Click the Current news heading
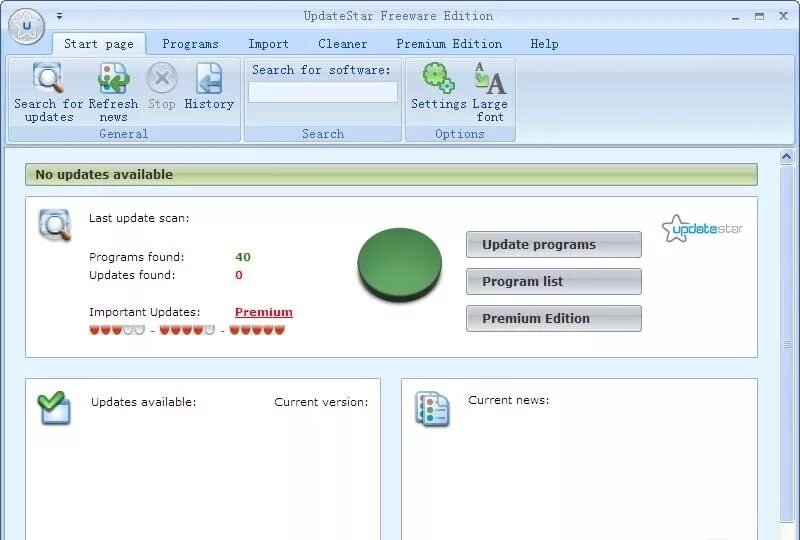This screenshot has height=540, width=800. 509,400
